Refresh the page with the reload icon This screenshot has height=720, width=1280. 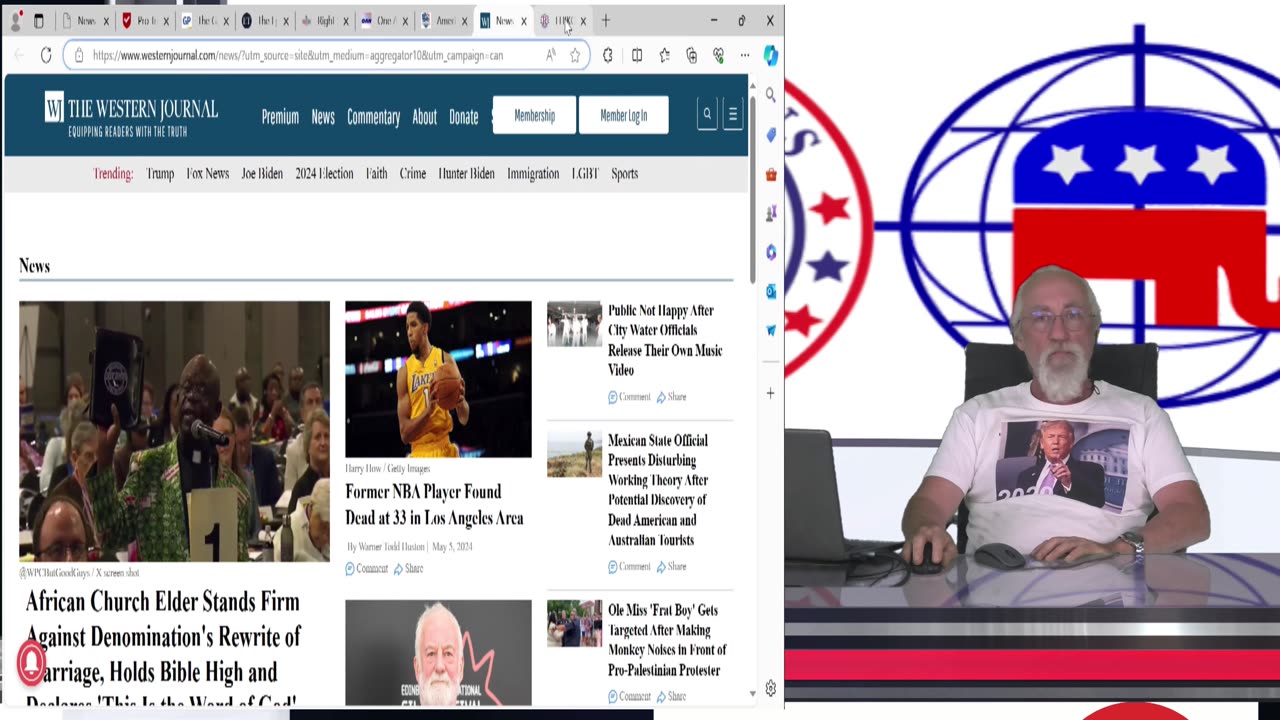46,55
